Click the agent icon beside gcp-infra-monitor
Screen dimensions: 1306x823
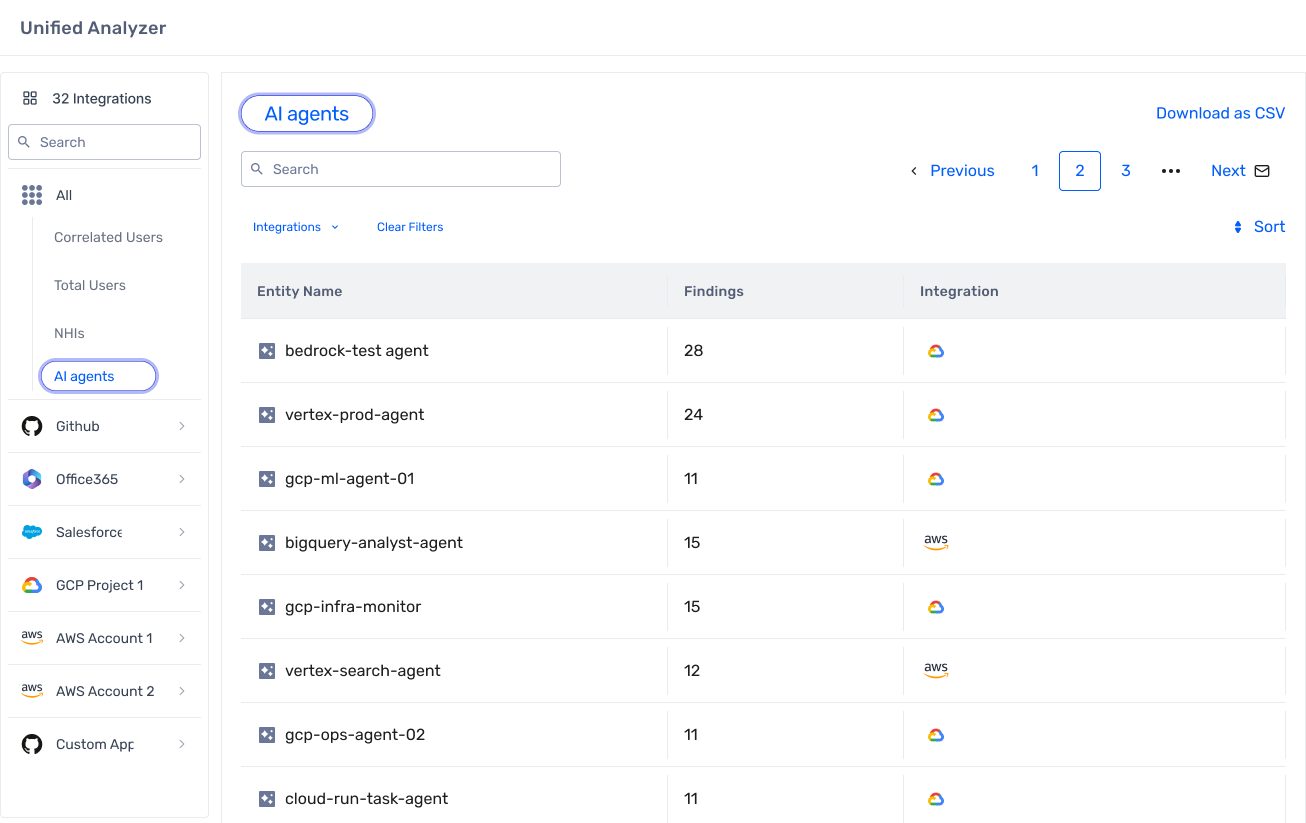(x=267, y=607)
